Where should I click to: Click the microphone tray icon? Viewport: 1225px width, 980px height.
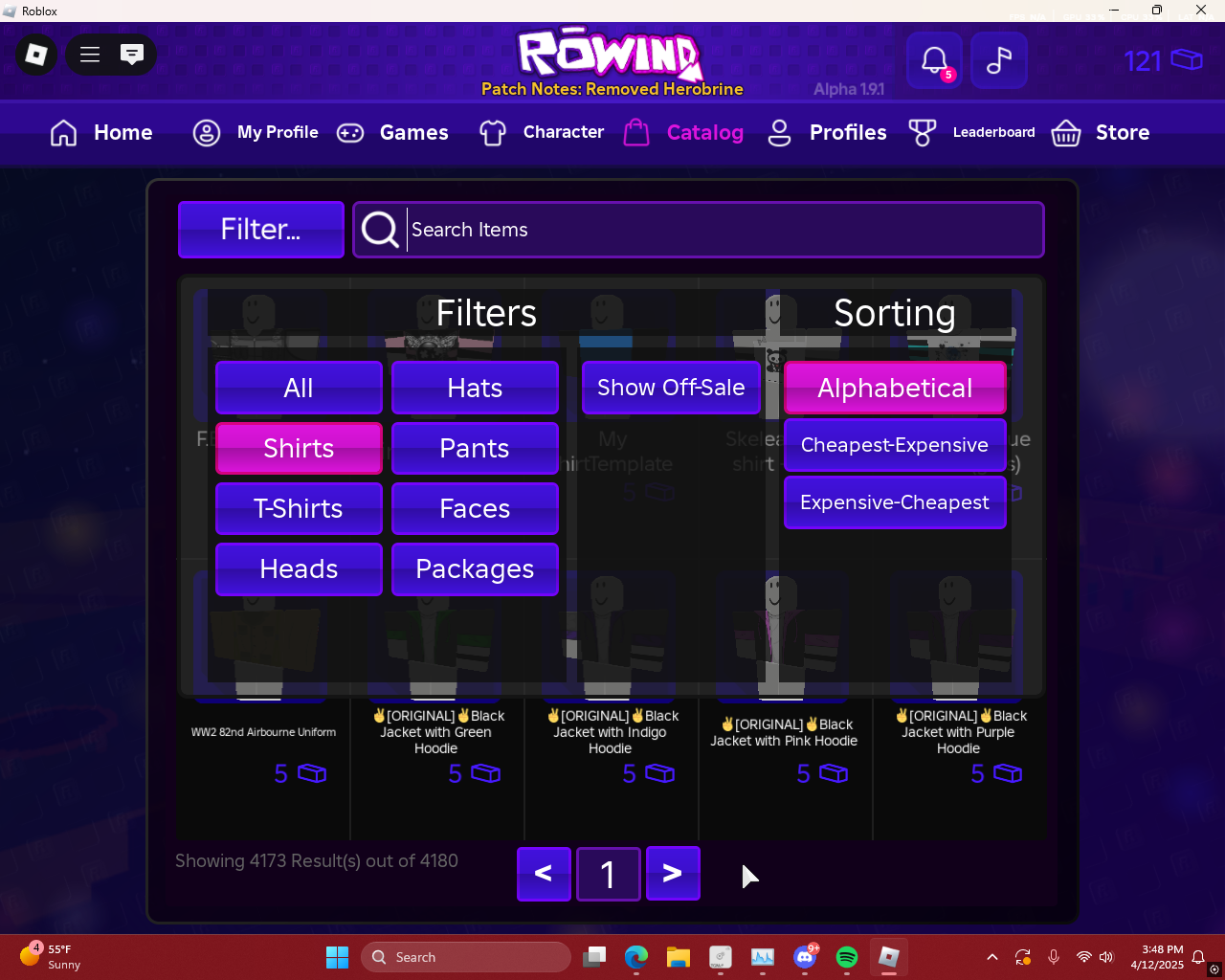[1054, 957]
